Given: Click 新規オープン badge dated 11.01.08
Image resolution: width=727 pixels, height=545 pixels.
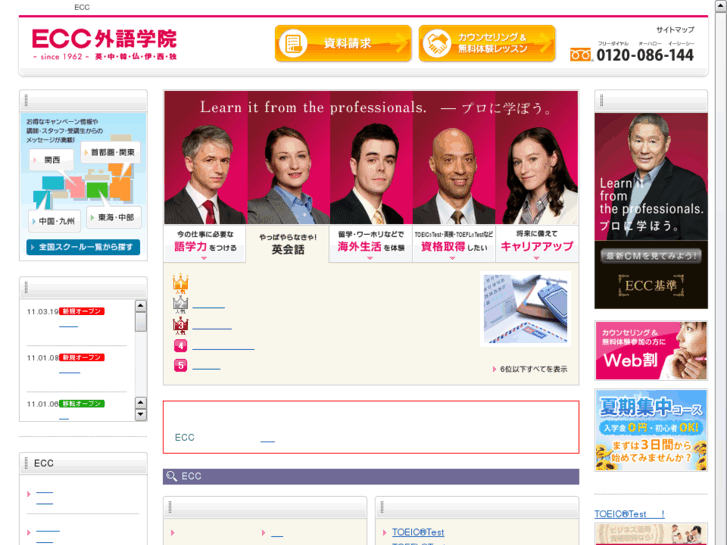Looking at the screenshot, I should [x=82, y=358].
